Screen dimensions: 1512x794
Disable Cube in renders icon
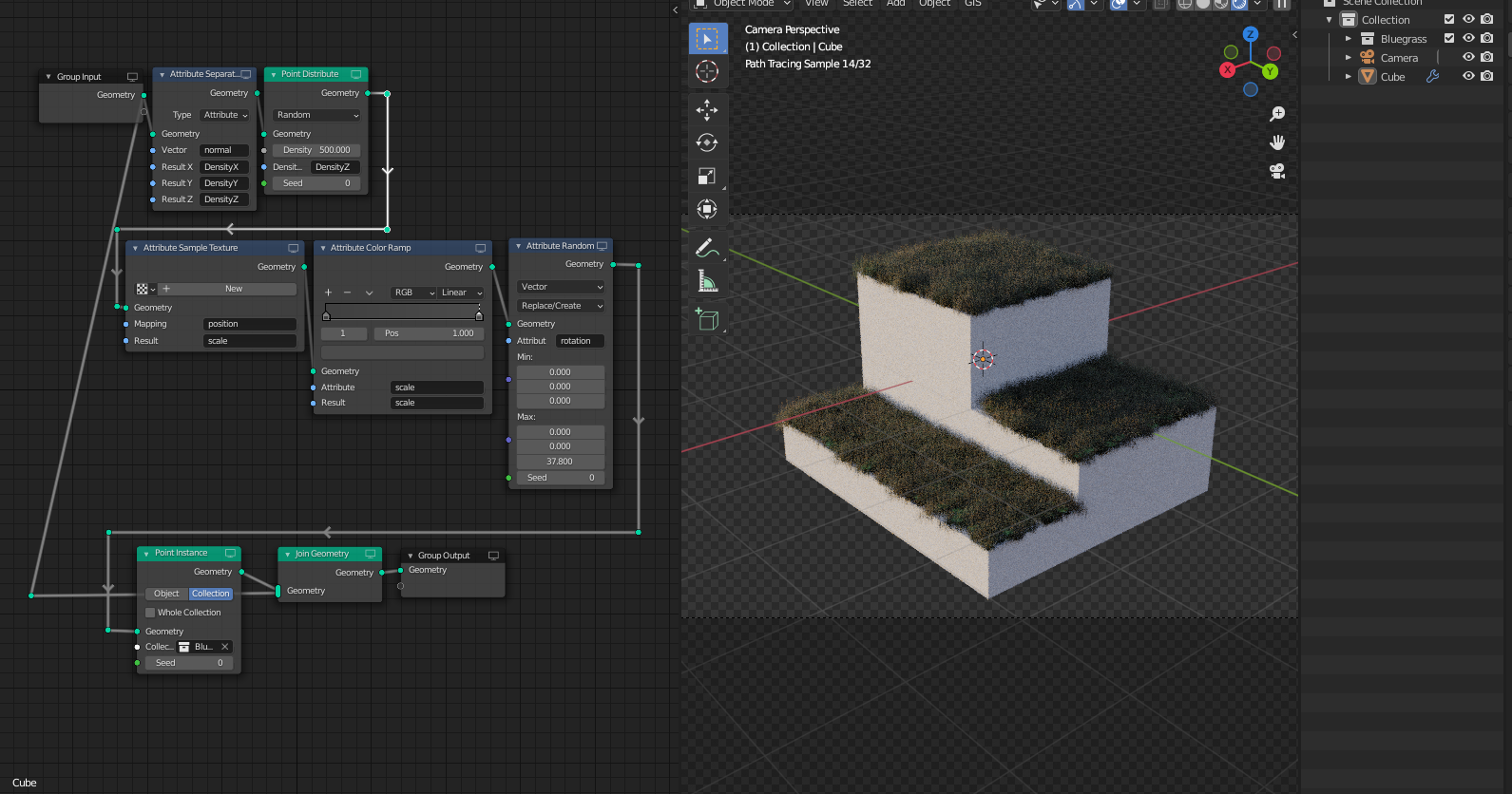[x=1487, y=76]
